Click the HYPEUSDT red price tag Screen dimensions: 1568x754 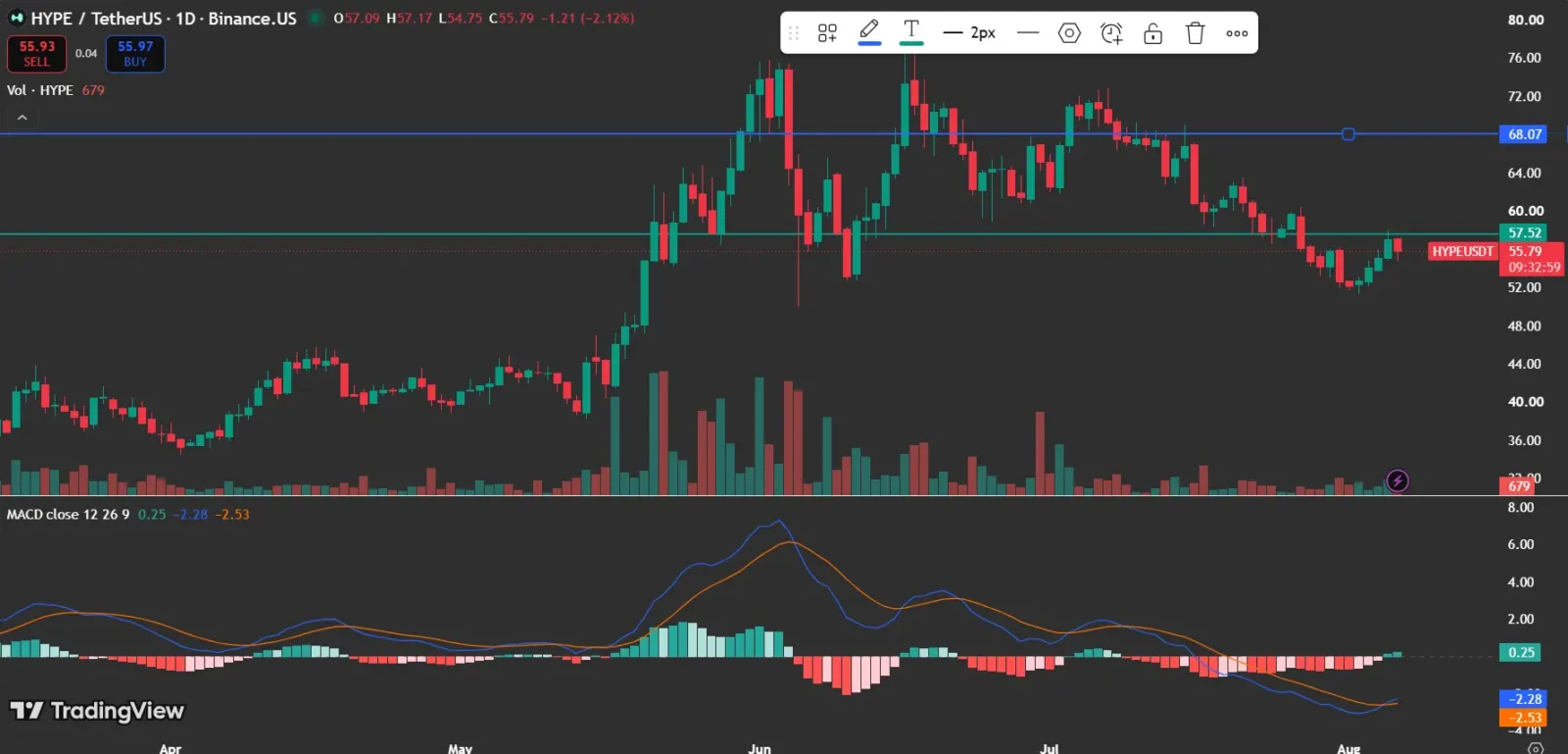1462,252
